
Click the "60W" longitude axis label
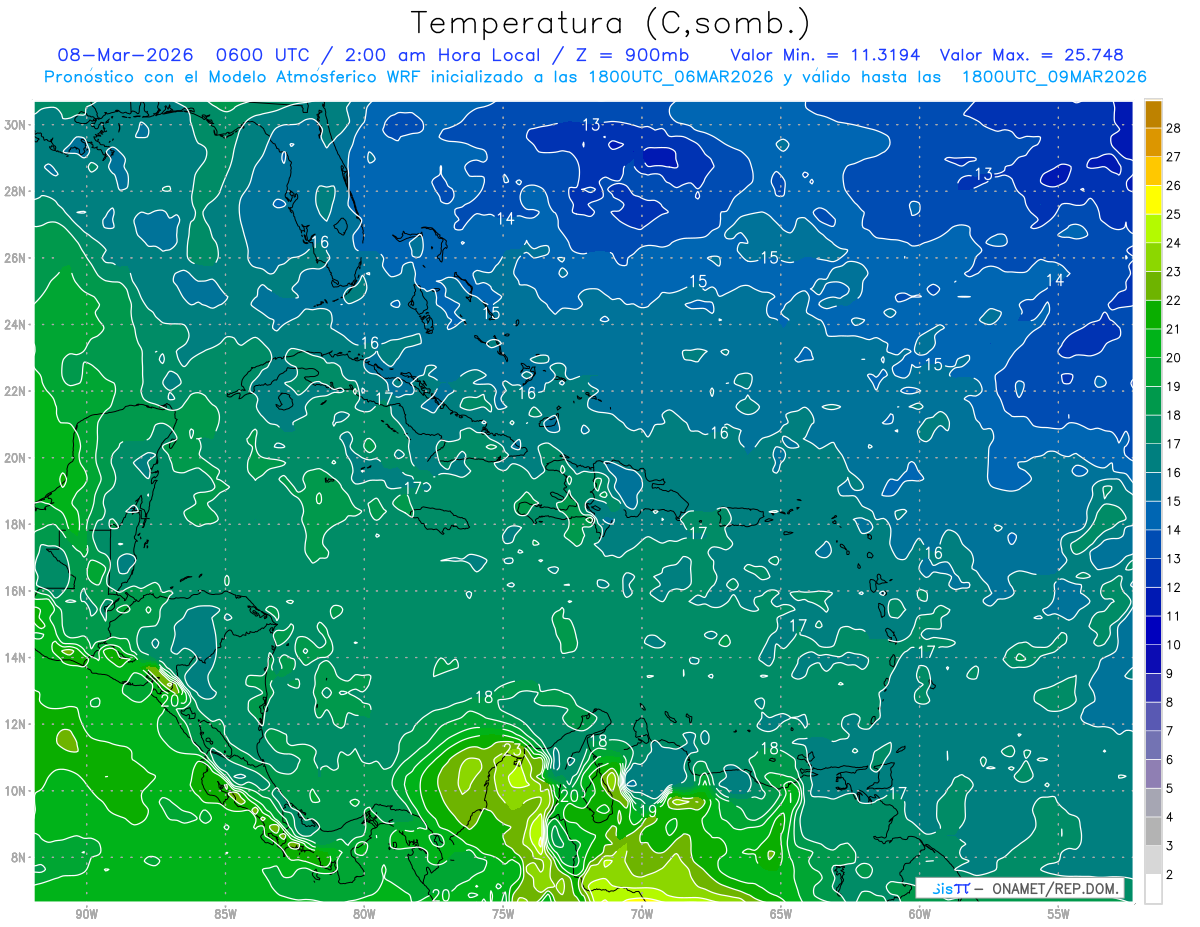click(x=920, y=915)
